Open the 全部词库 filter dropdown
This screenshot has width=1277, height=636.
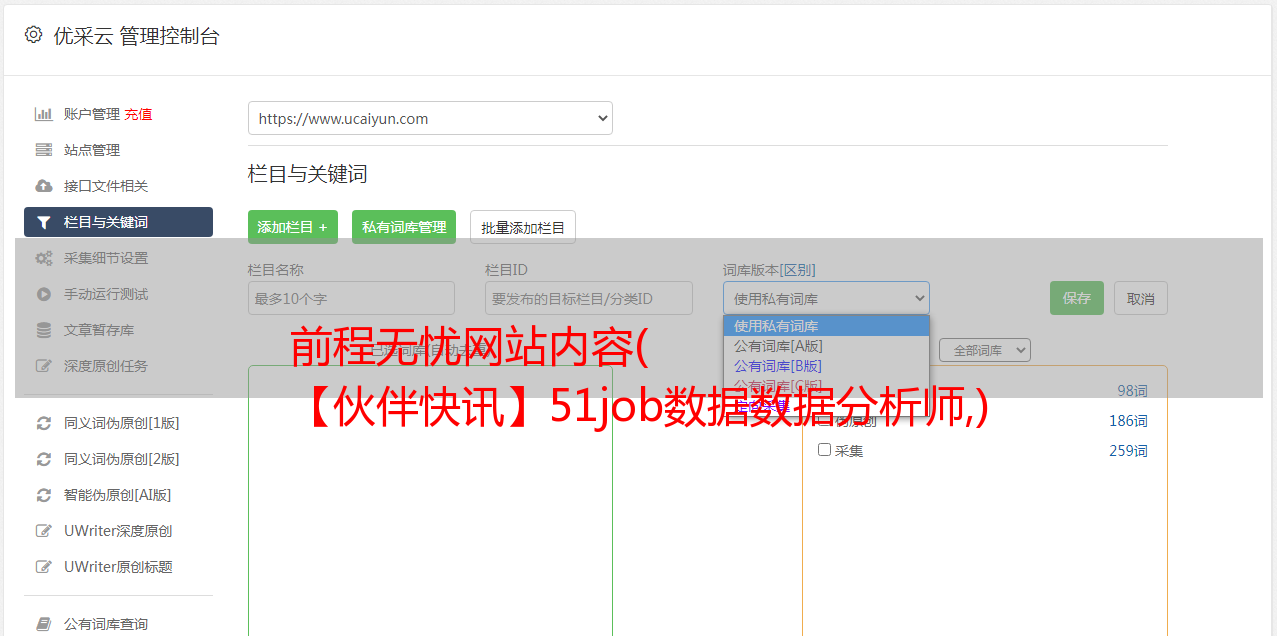985,350
